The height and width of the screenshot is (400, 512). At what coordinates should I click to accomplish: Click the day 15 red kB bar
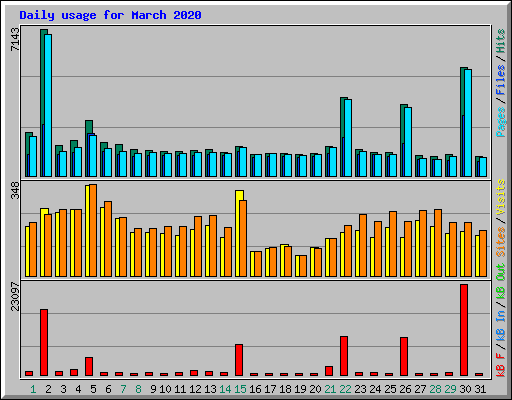click(x=239, y=360)
